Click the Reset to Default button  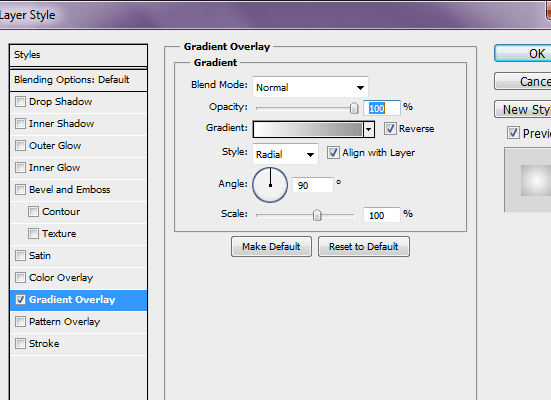tap(364, 246)
